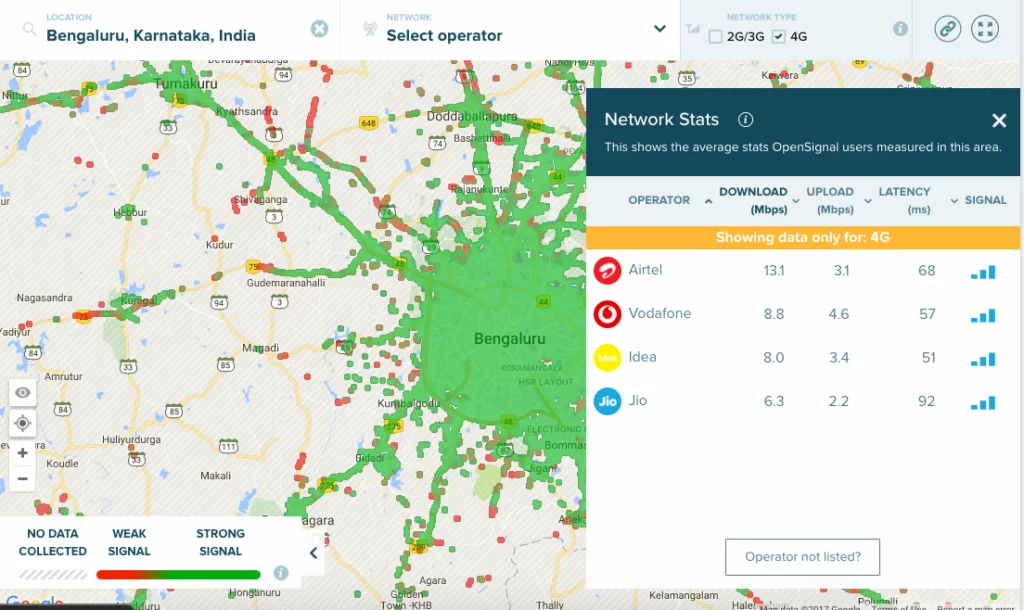
Task: Click the location search magnifier icon
Action: click(x=29, y=29)
